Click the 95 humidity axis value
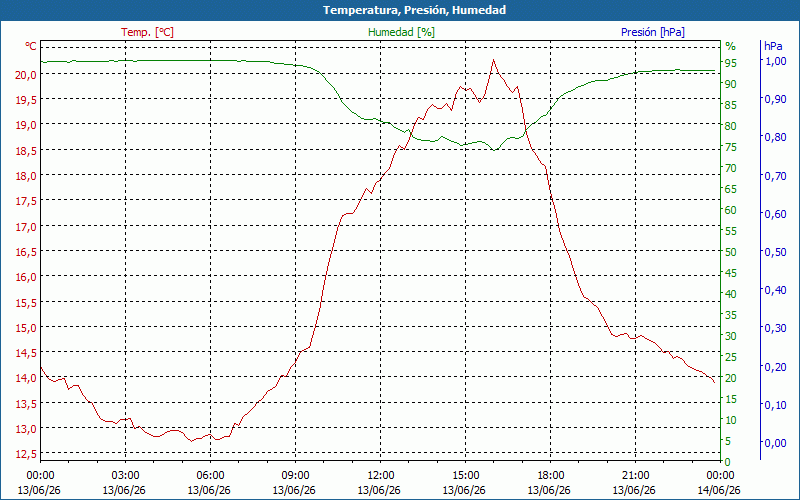 click(x=731, y=63)
